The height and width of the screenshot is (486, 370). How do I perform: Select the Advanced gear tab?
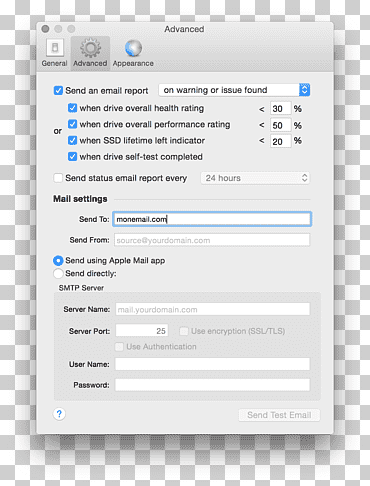coord(90,53)
